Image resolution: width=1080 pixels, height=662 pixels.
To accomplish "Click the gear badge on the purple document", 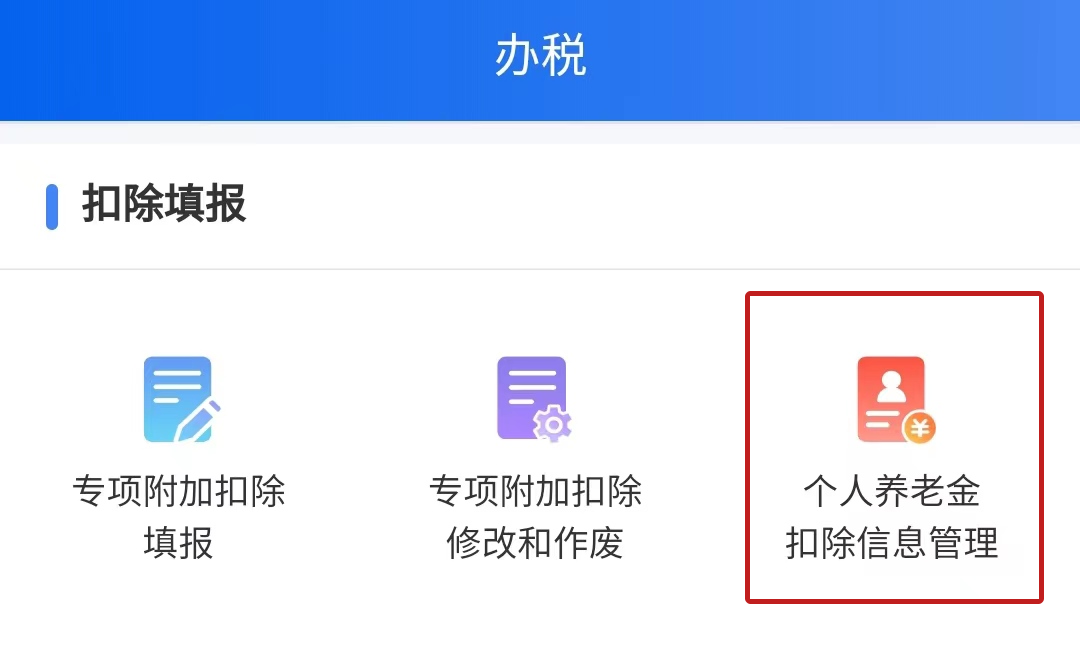I will 552,424.
